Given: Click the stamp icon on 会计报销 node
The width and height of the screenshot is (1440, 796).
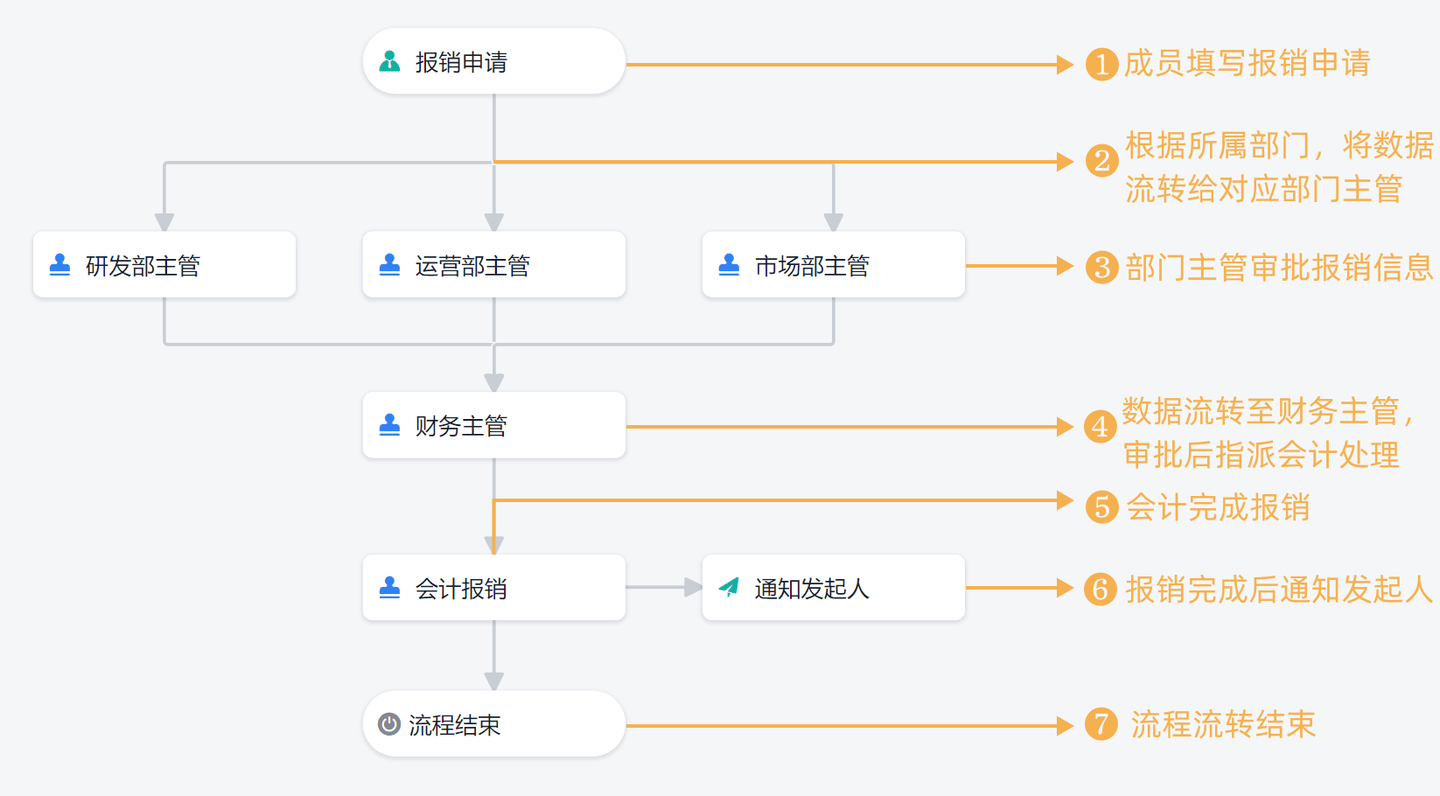Looking at the screenshot, I should 389,588.
